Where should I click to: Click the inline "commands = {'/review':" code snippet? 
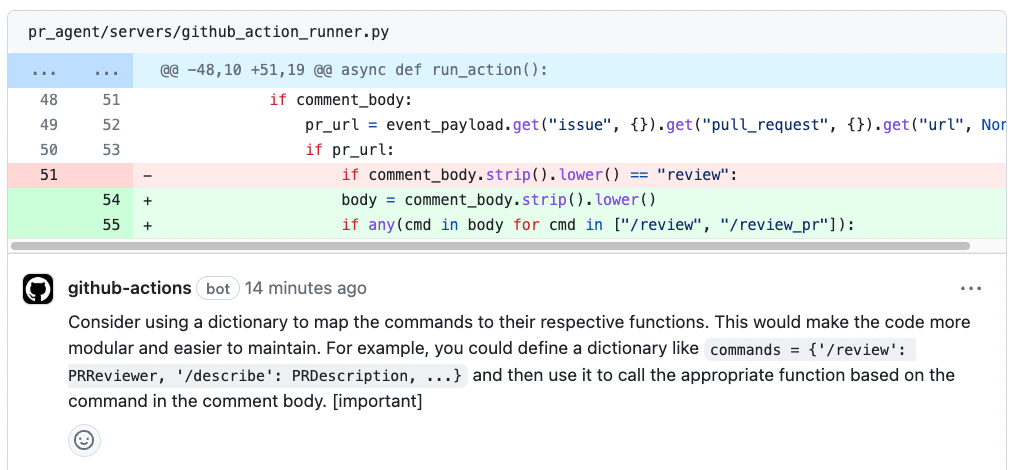[x=810, y=350]
